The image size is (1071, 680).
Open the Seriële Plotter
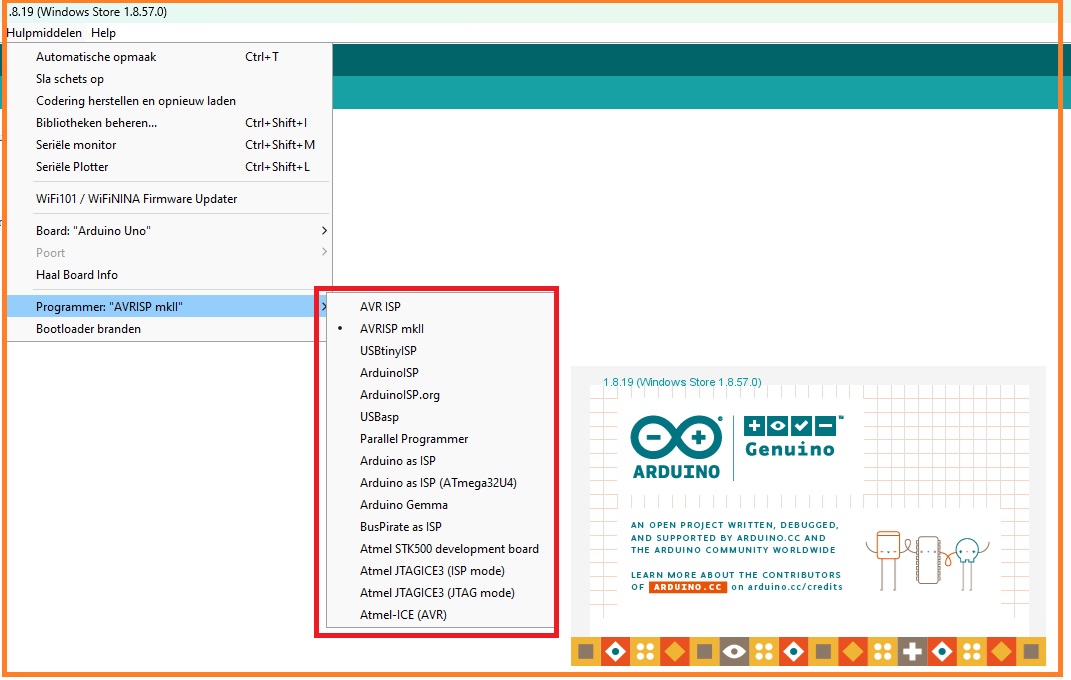tap(169, 167)
